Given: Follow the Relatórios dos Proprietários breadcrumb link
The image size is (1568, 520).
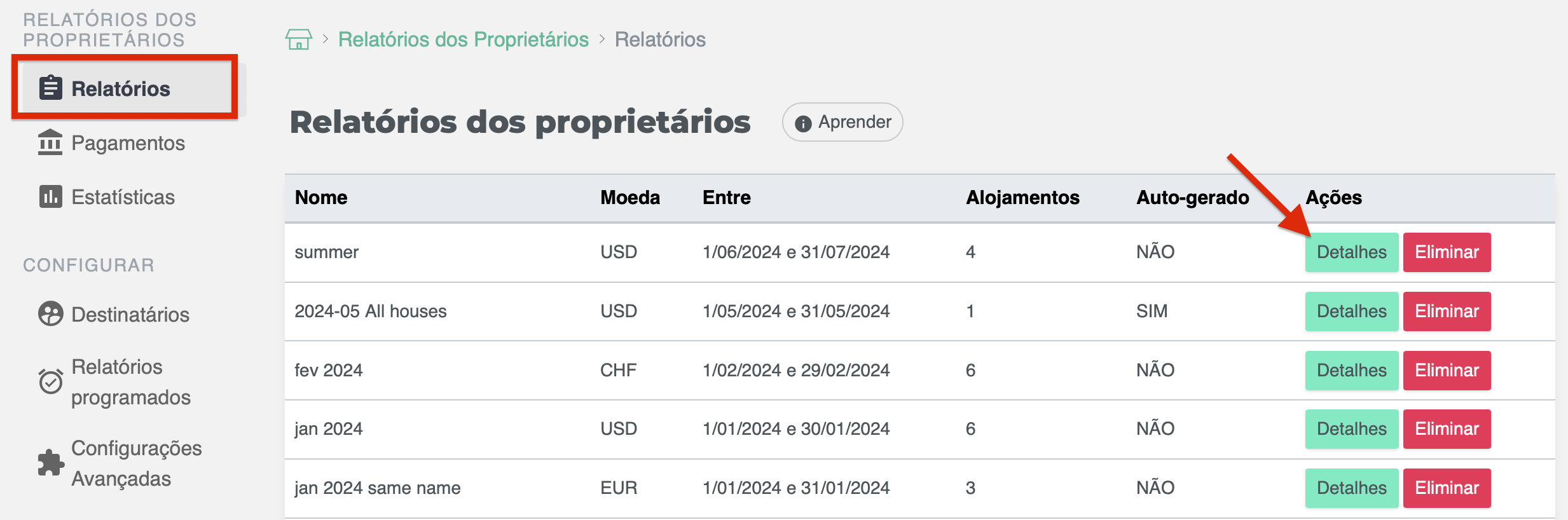Looking at the screenshot, I should pyautogui.click(x=464, y=39).
